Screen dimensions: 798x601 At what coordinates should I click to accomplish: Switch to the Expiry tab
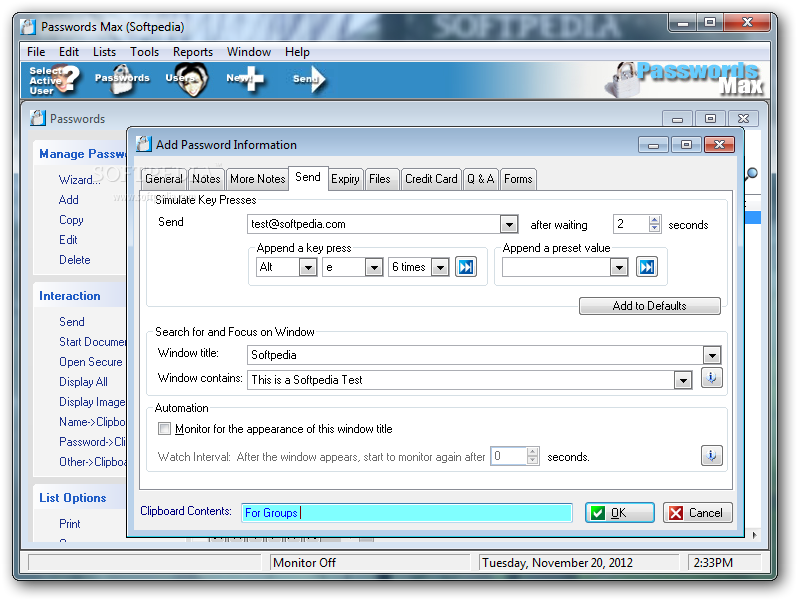(345, 179)
